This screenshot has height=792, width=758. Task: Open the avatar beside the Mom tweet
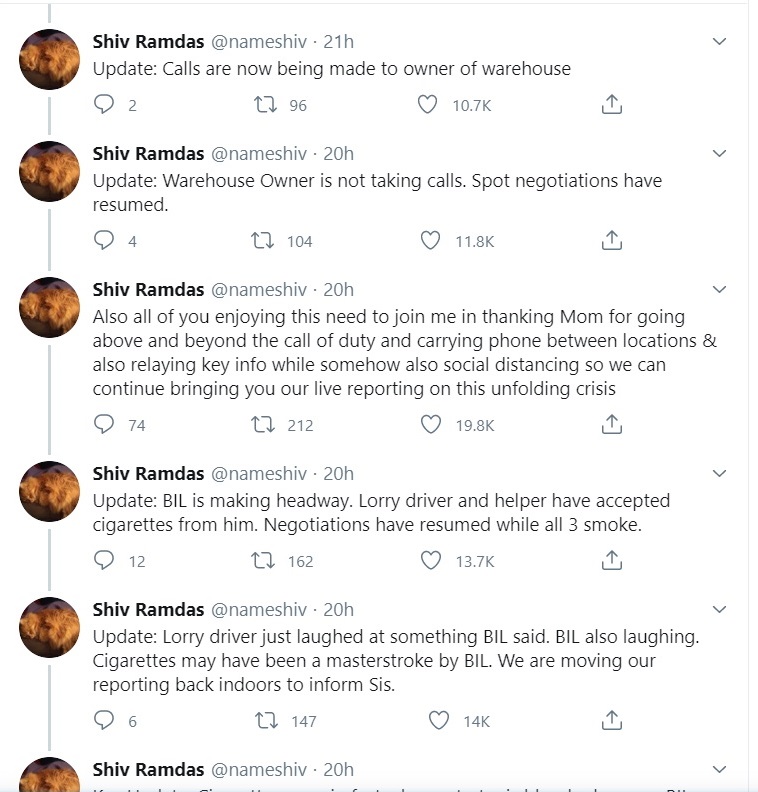pos(49,307)
